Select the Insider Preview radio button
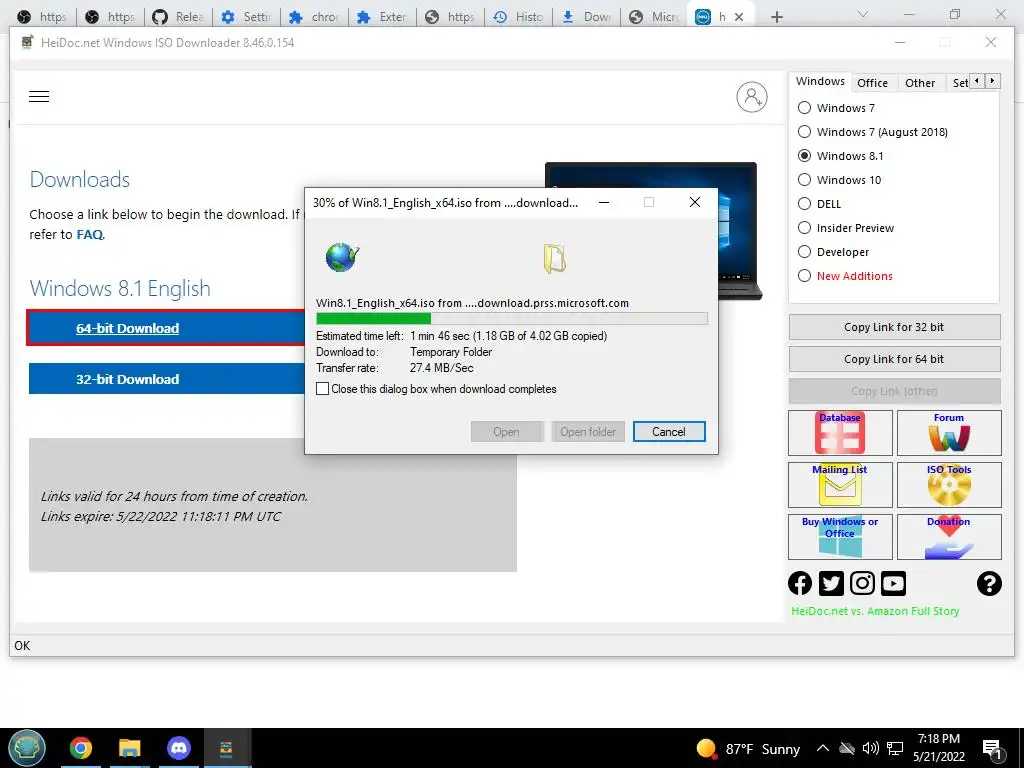 (x=805, y=228)
